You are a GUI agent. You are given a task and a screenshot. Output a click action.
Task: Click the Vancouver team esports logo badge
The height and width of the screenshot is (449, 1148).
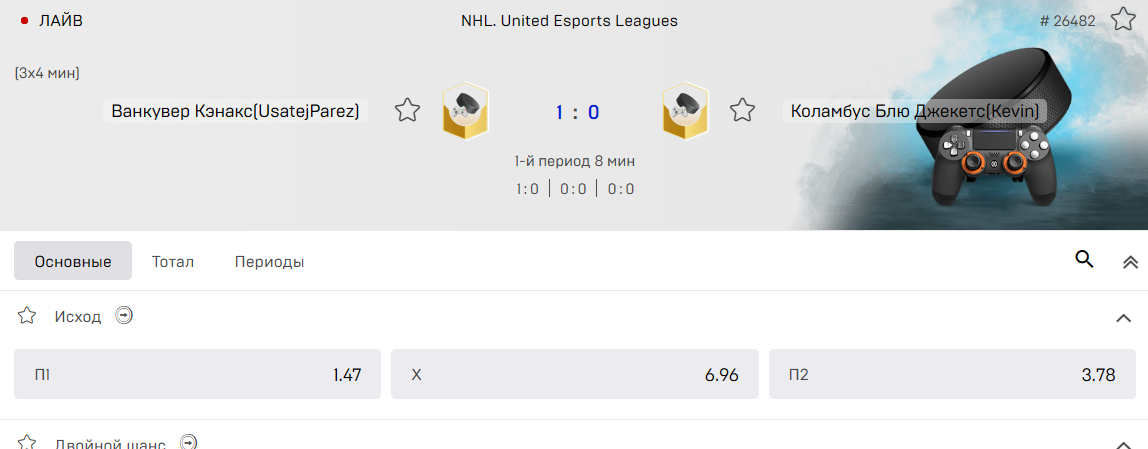pos(466,111)
